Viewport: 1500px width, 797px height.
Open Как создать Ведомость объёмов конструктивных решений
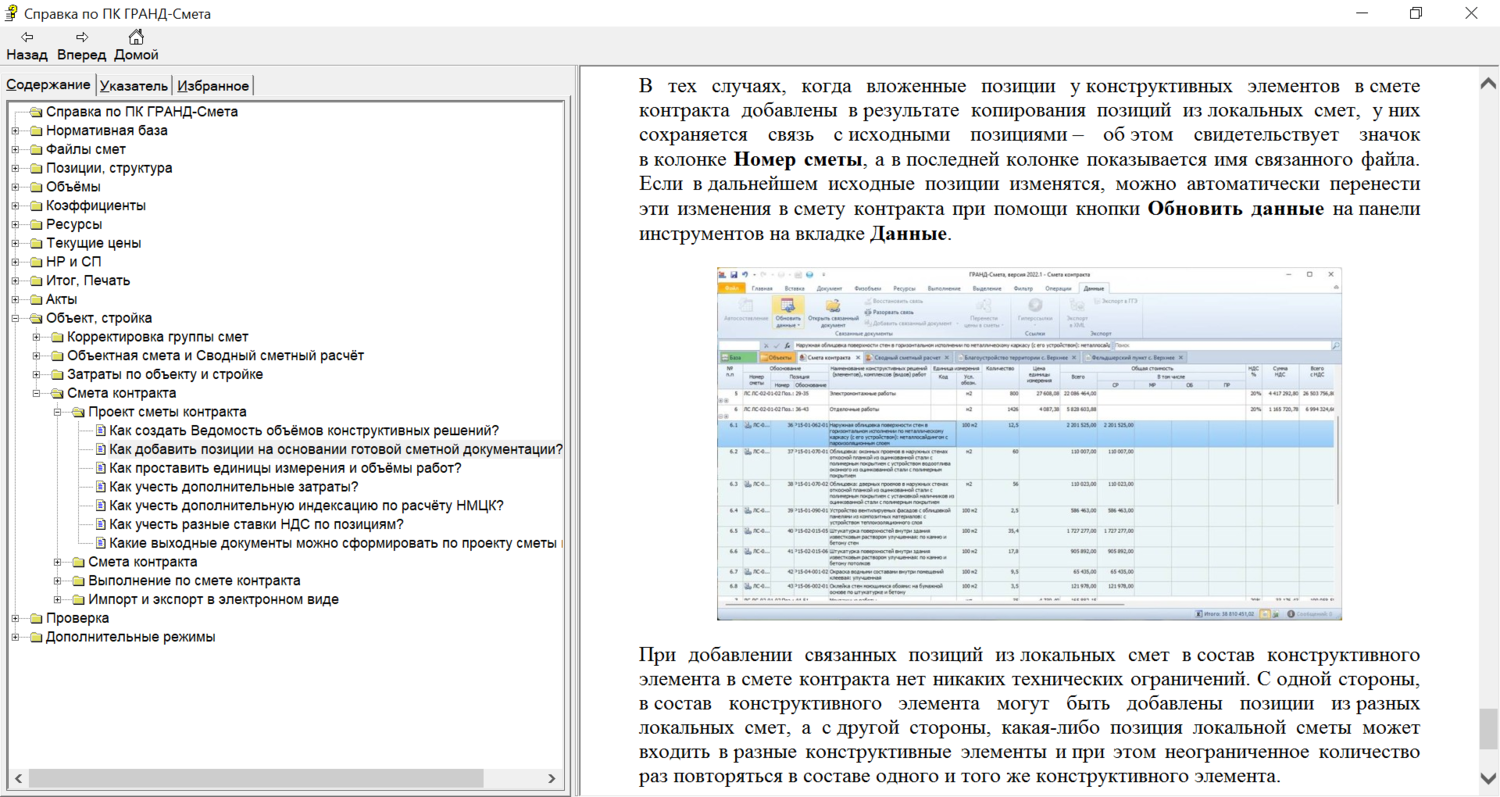[304, 431]
